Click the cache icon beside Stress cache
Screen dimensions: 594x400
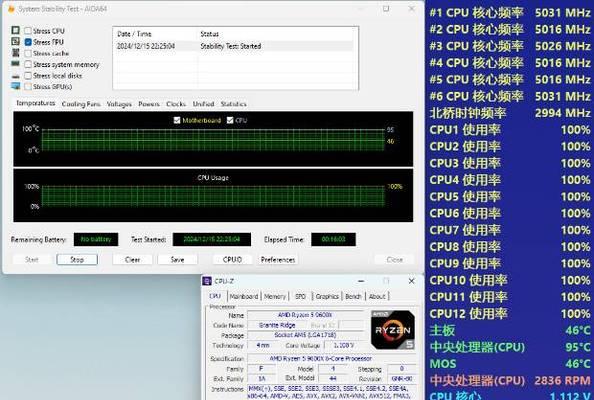coord(16,52)
